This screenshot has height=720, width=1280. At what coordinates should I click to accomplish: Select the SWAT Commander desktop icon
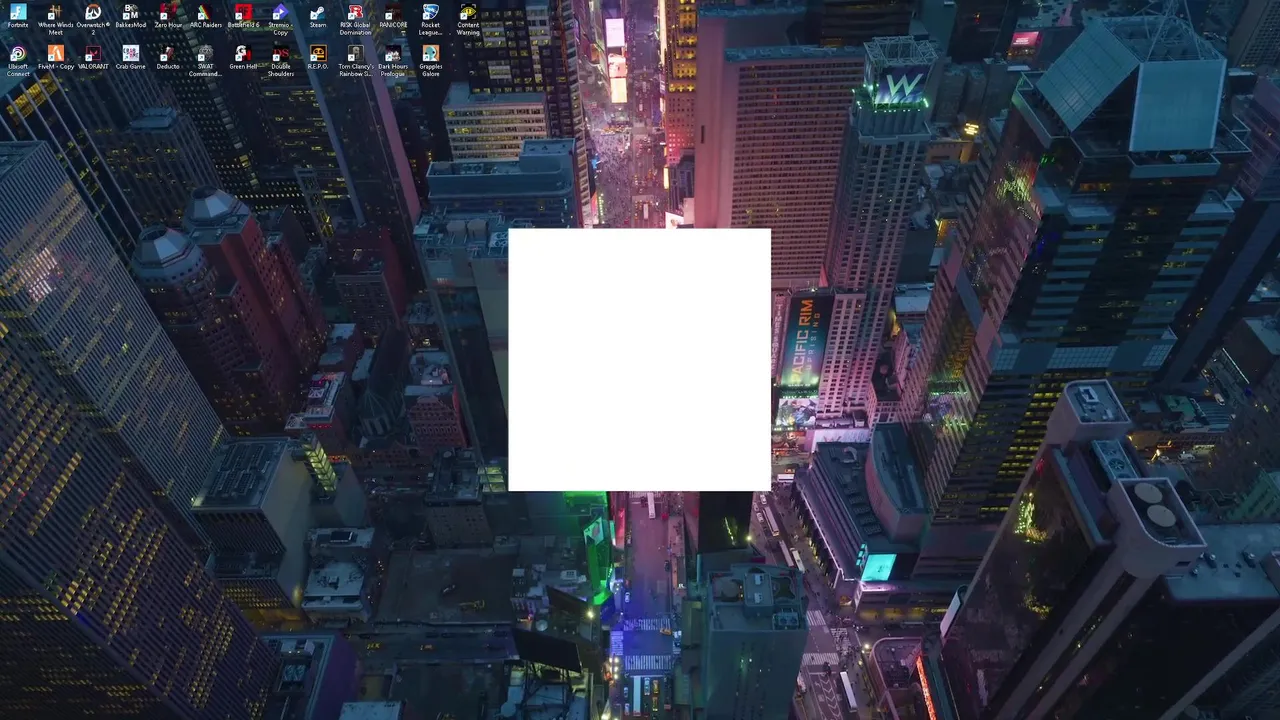(x=205, y=60)
